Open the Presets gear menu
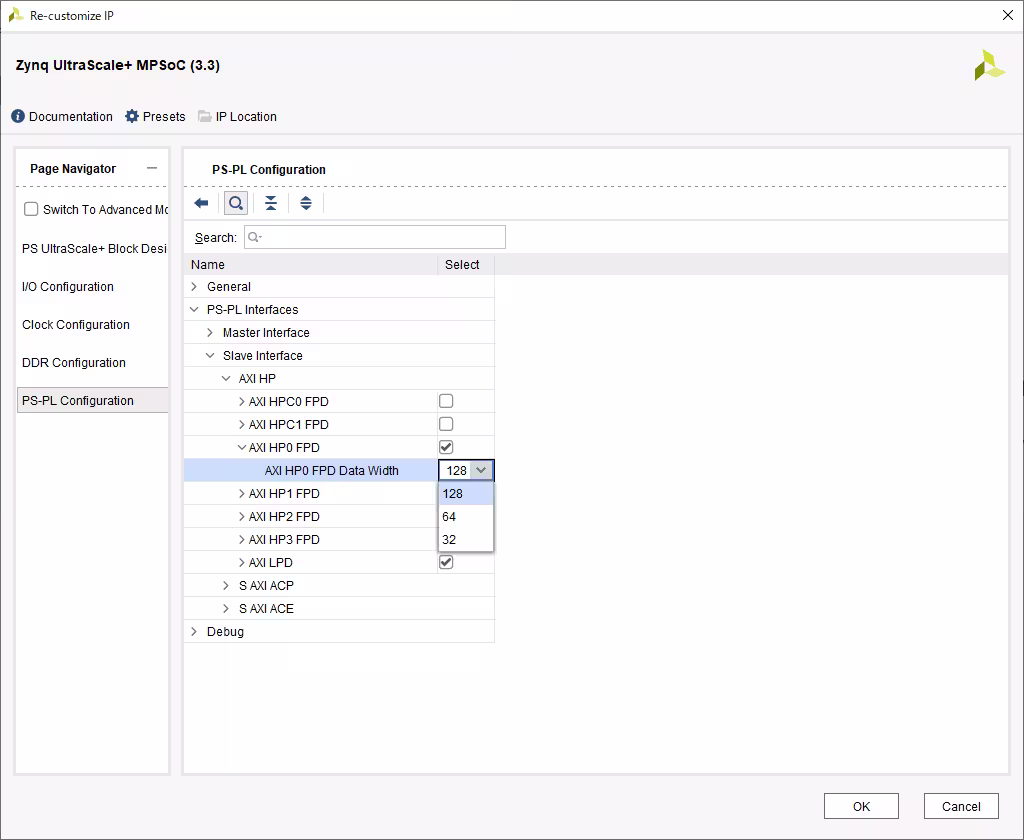The height and width of the screenshot is (840, 1024). (132, 116)
